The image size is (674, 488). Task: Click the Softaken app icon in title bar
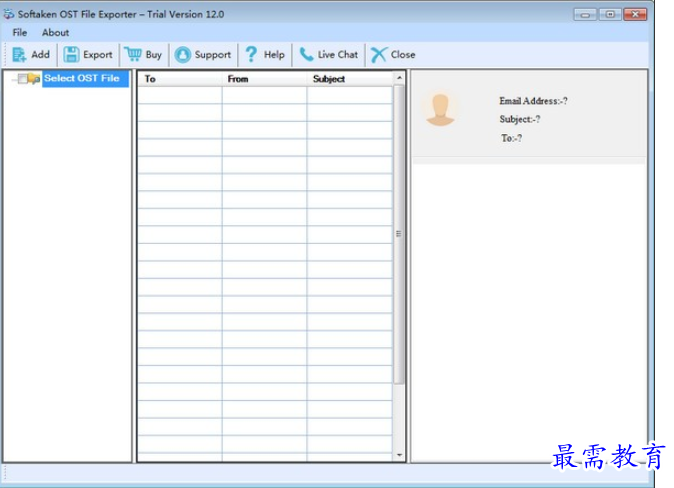[9, 14]
